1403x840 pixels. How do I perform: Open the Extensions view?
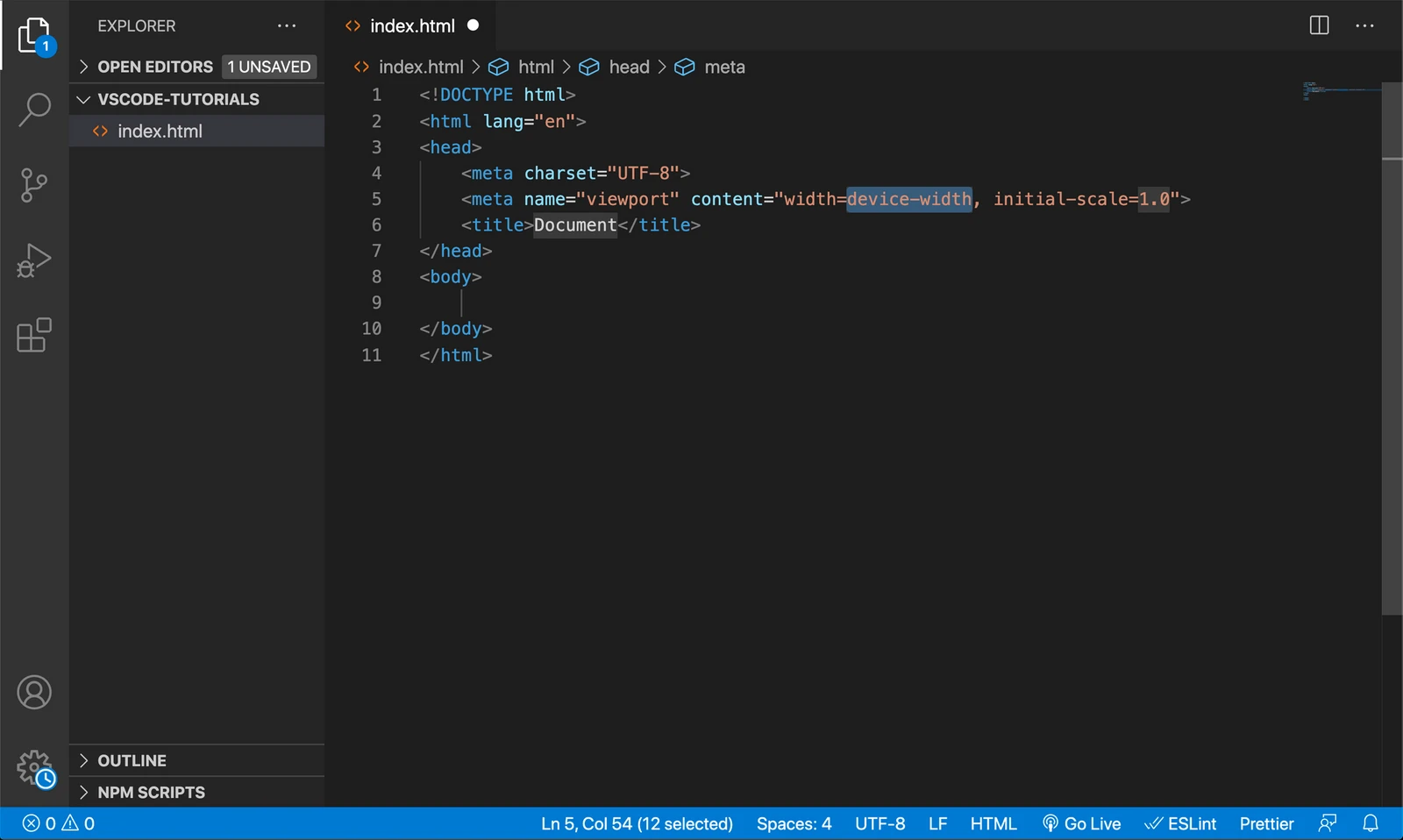(x=34, y=336)
